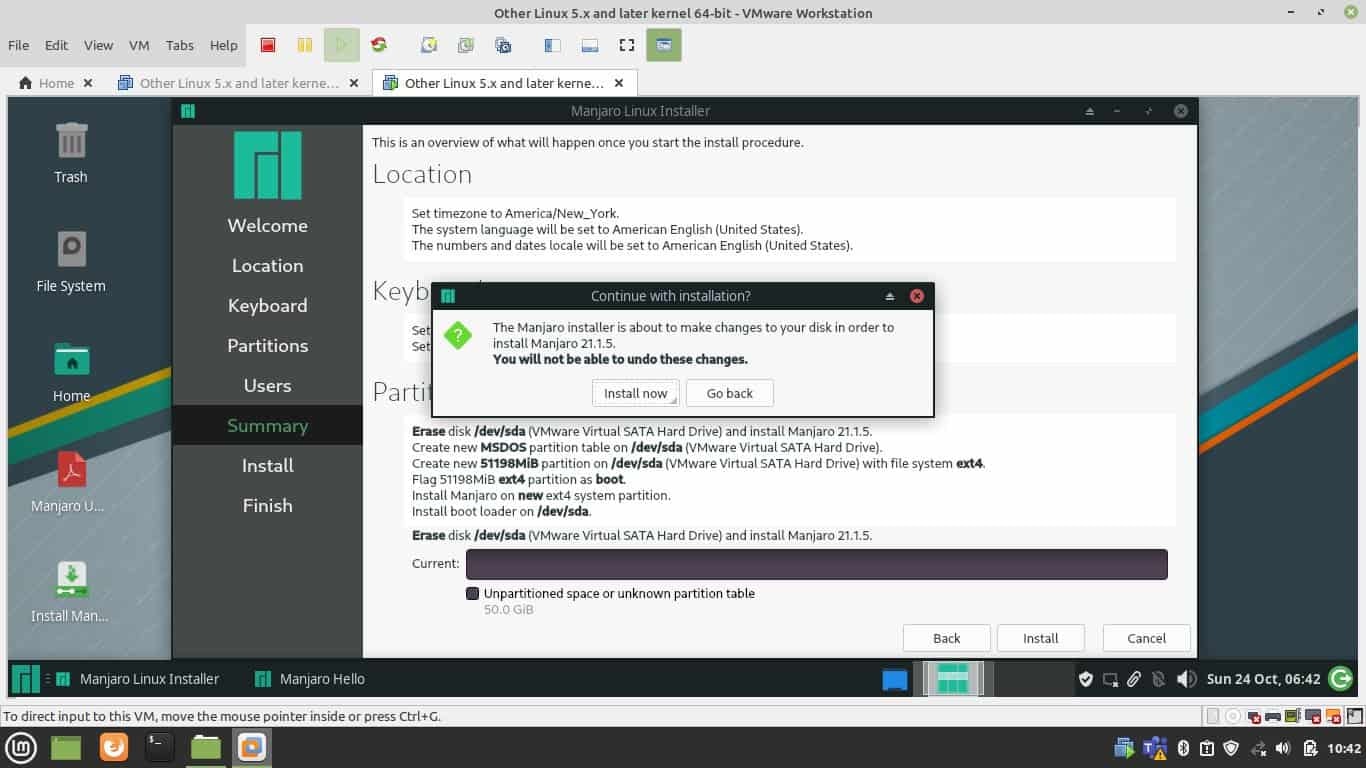Open the VM menu

point(139,45)
